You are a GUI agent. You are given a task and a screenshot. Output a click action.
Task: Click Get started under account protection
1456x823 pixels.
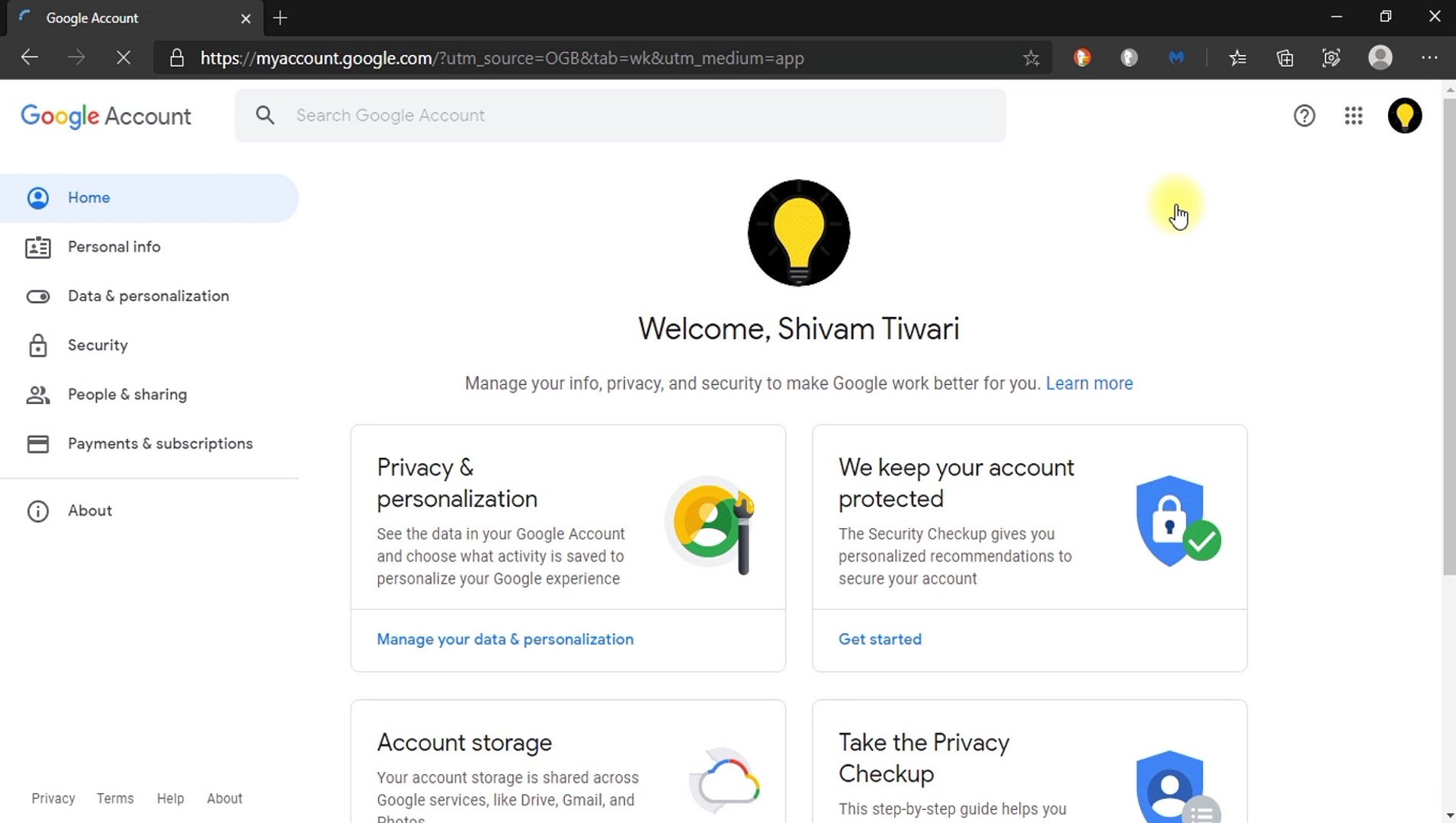tap(880, 639)
